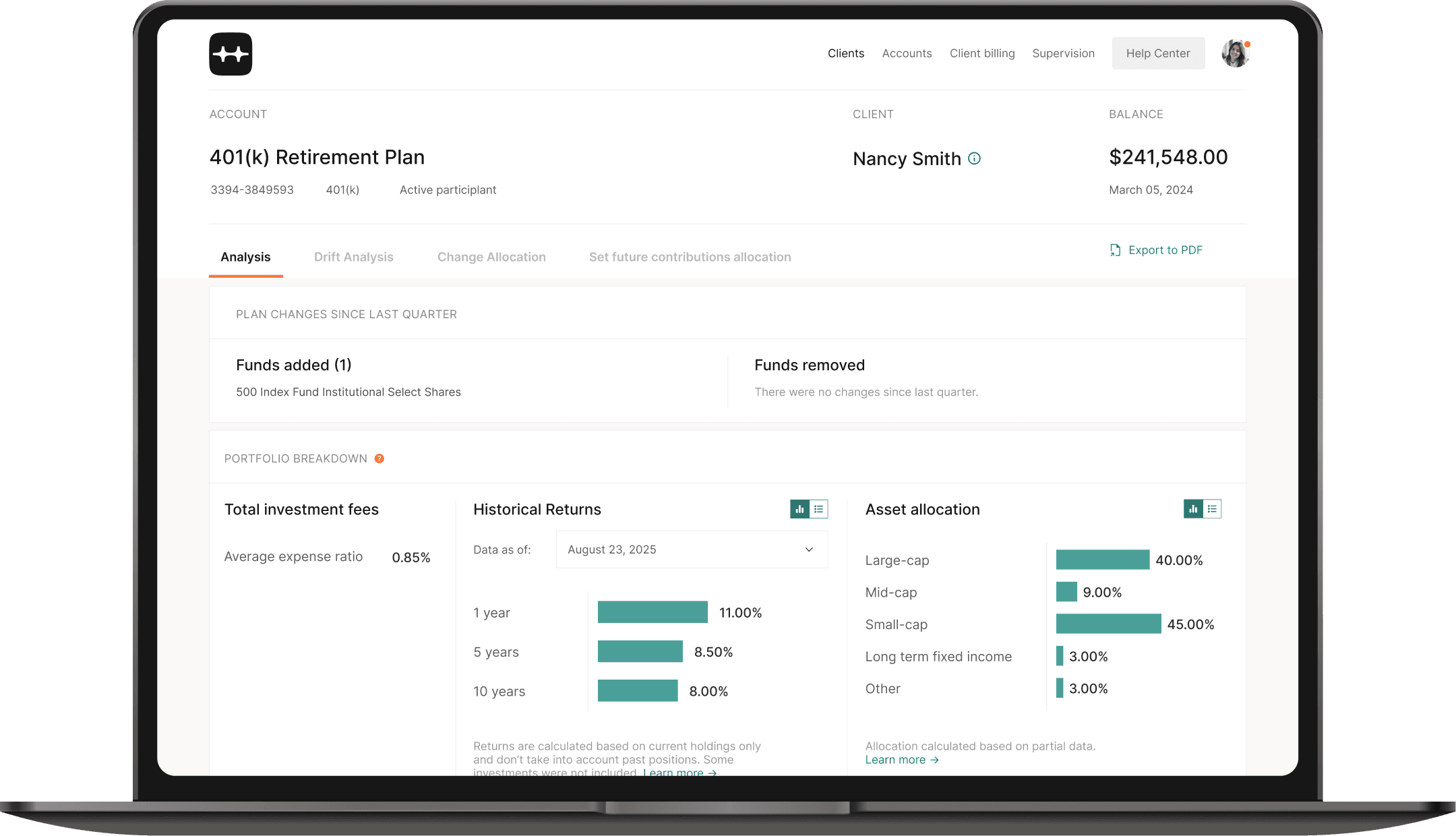Click the 5 years return bar
Screen dimensions: 1456x836
(x=640, y=651)
